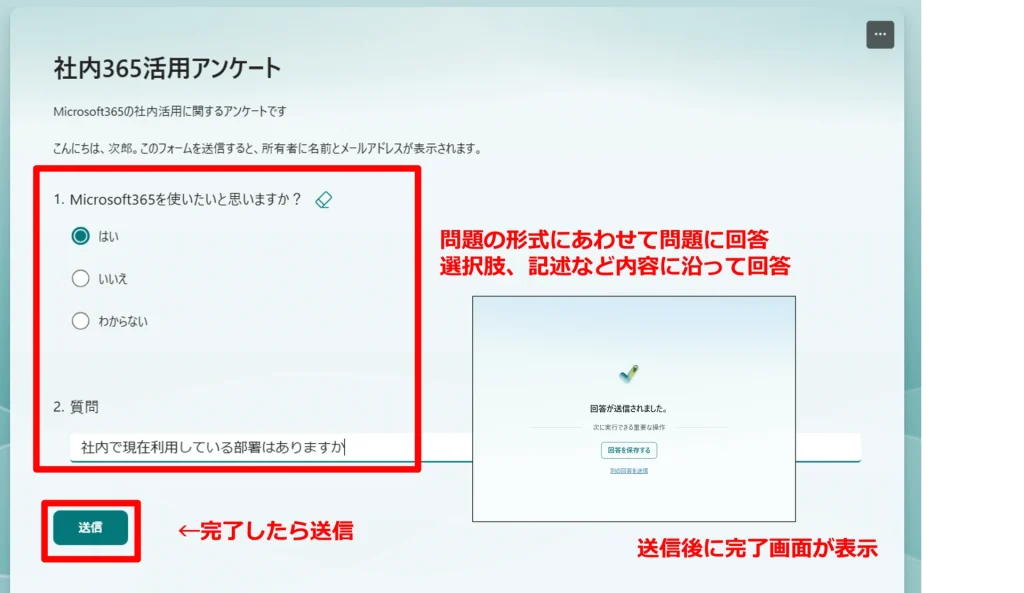Click the 別の回答を送信 link
This screenshot has width=1024, height=593.
click(x=629, y=471)
